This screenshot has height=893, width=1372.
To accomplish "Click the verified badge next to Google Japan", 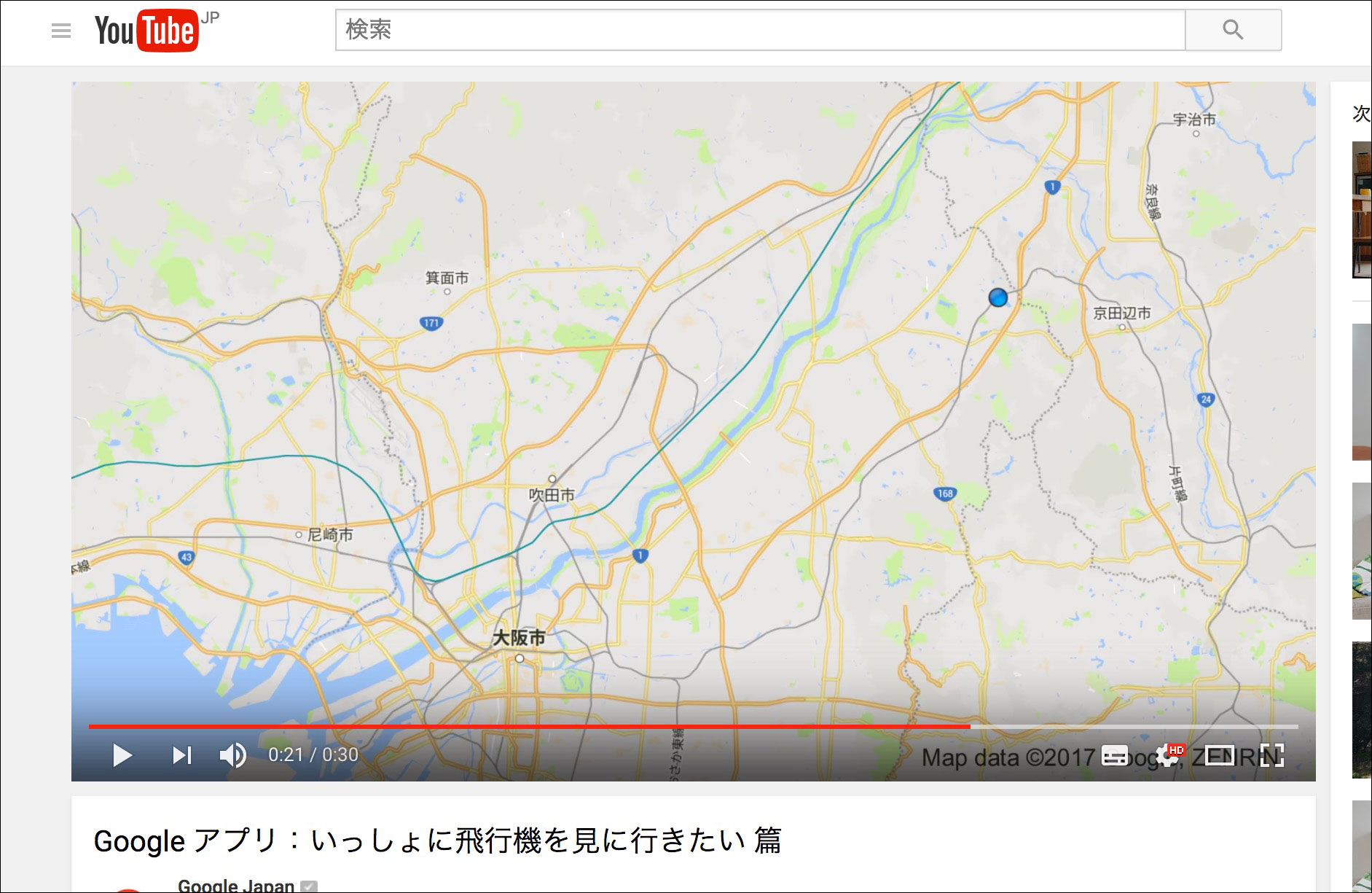I will [x=310, y=886].
